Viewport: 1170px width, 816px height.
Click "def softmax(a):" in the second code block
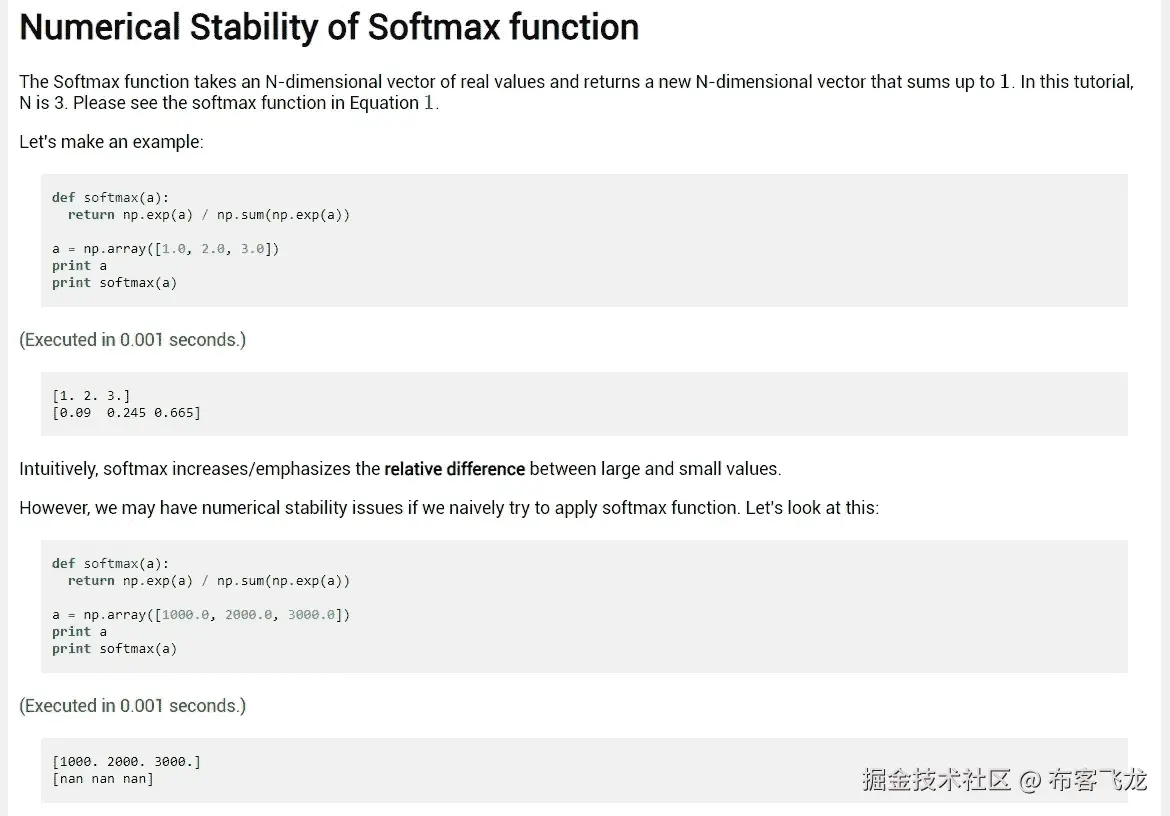coord(110,563)
